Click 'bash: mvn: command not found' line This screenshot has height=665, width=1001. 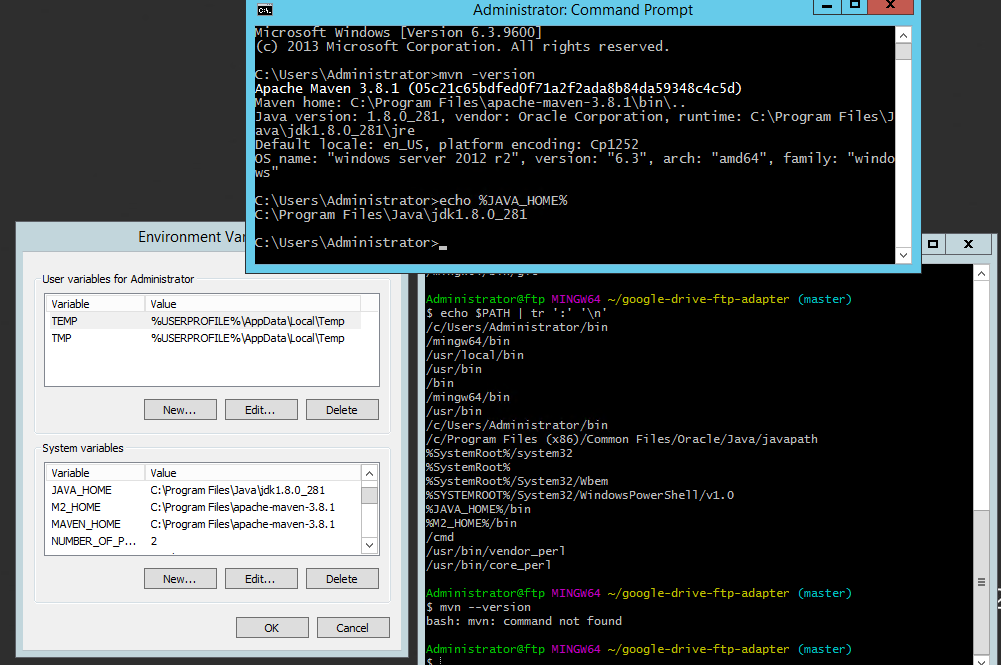point(524,621)
